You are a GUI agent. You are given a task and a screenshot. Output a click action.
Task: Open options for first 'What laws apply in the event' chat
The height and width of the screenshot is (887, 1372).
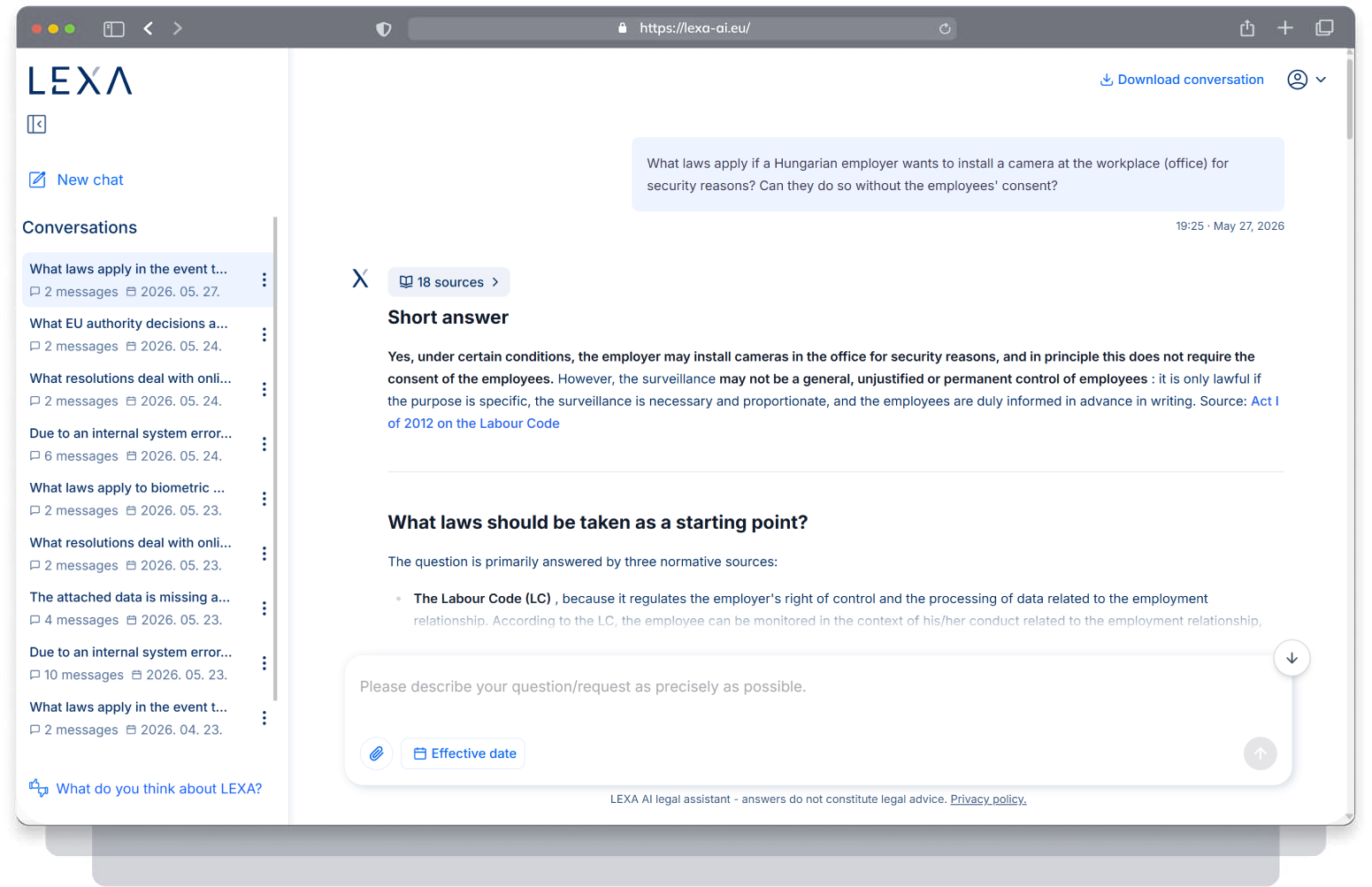point(264,279)
